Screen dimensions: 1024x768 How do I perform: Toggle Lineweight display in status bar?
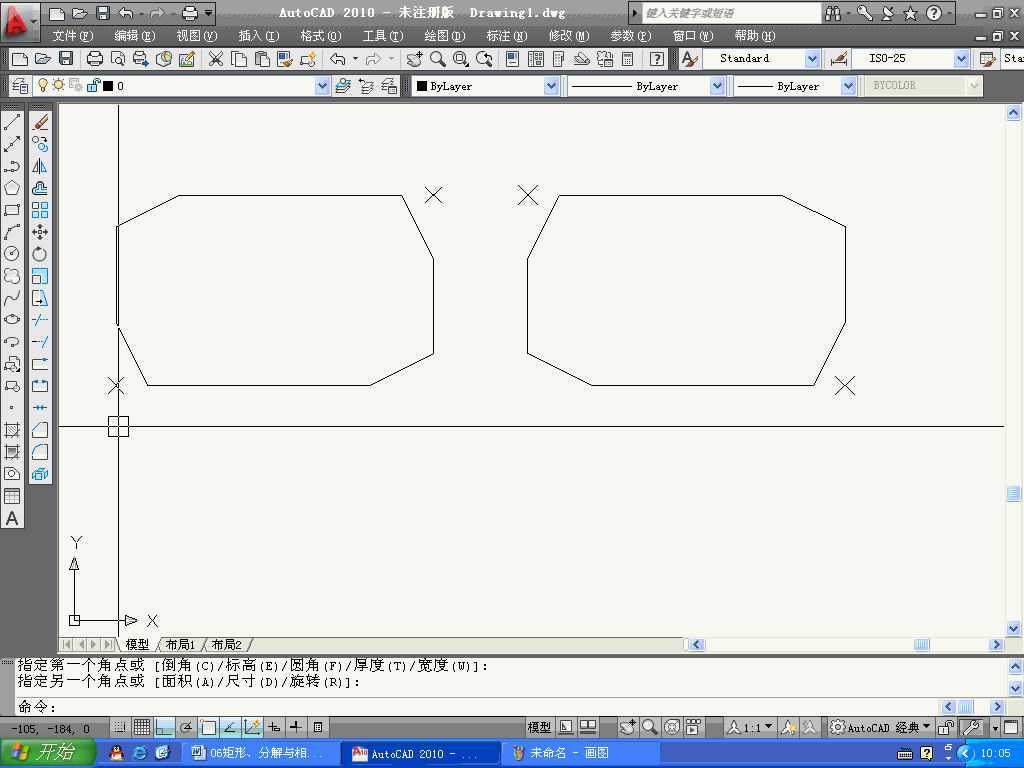[x=296, y=727]
